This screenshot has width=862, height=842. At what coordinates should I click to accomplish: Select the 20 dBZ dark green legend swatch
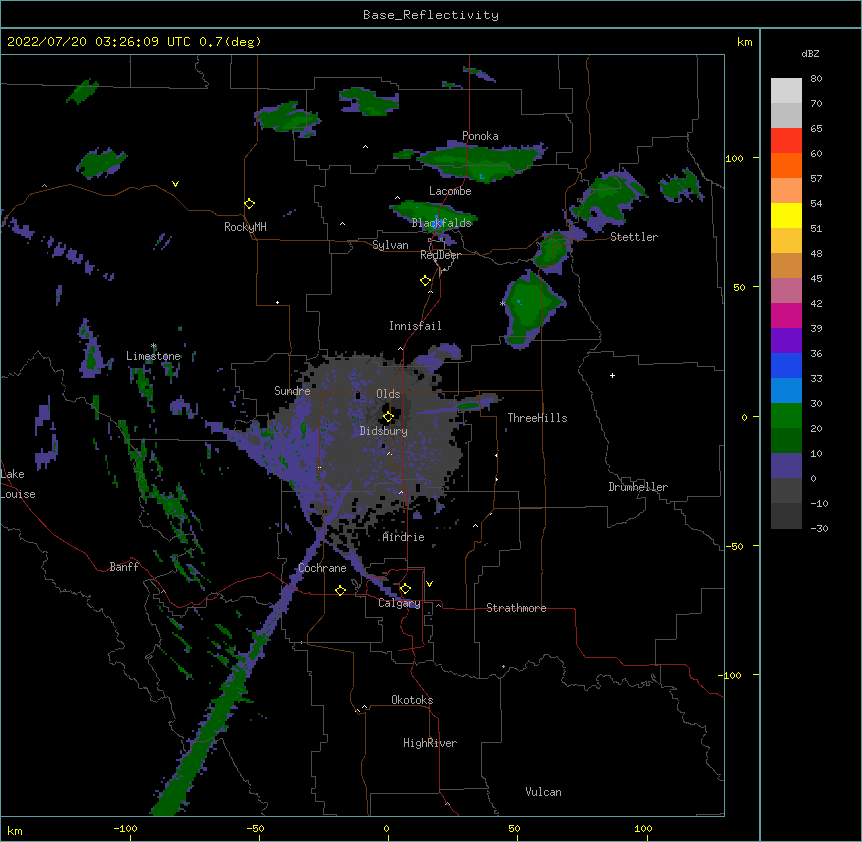786,440
